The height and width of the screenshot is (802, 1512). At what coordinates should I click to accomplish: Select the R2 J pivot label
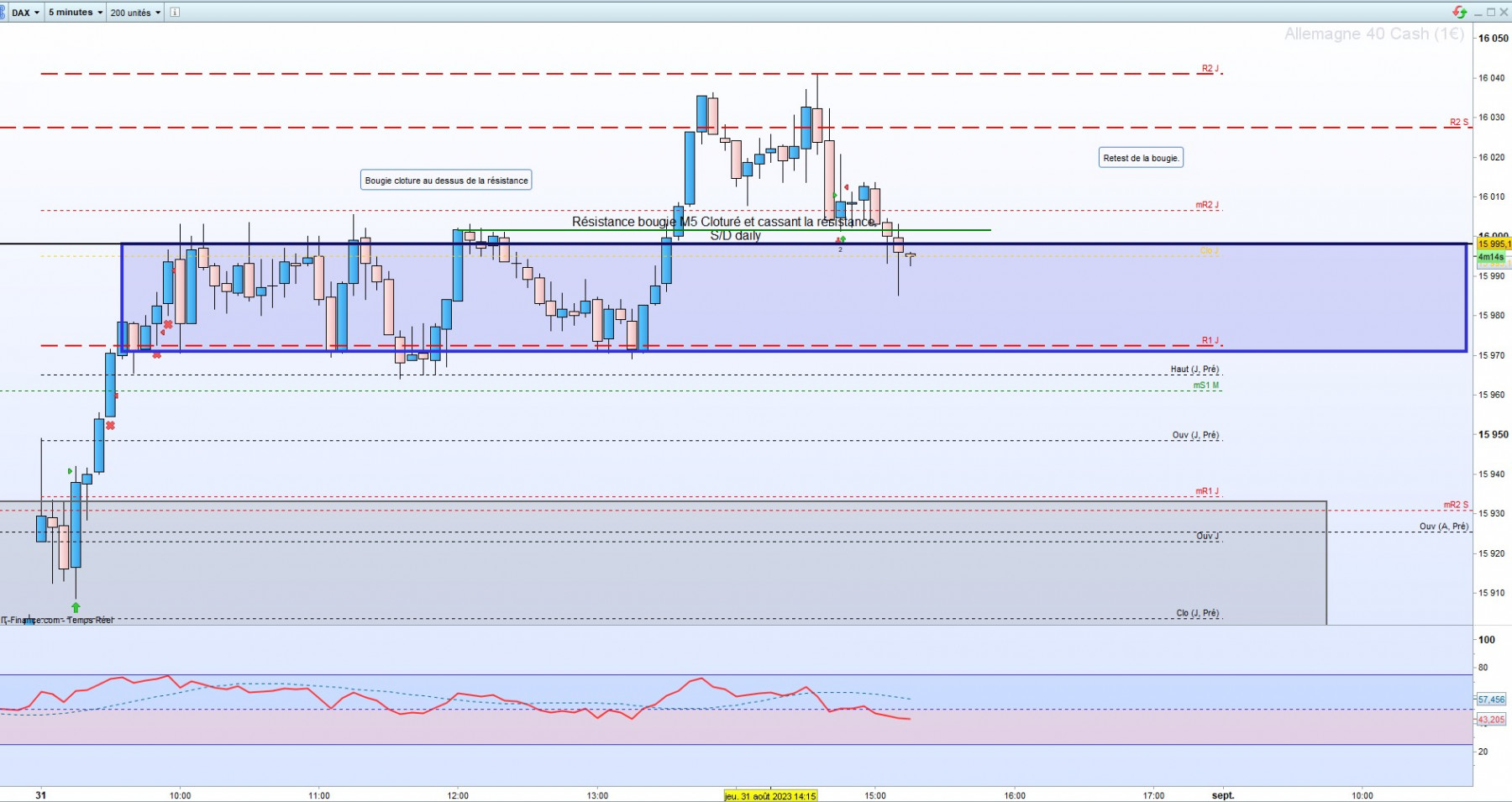1210,69
